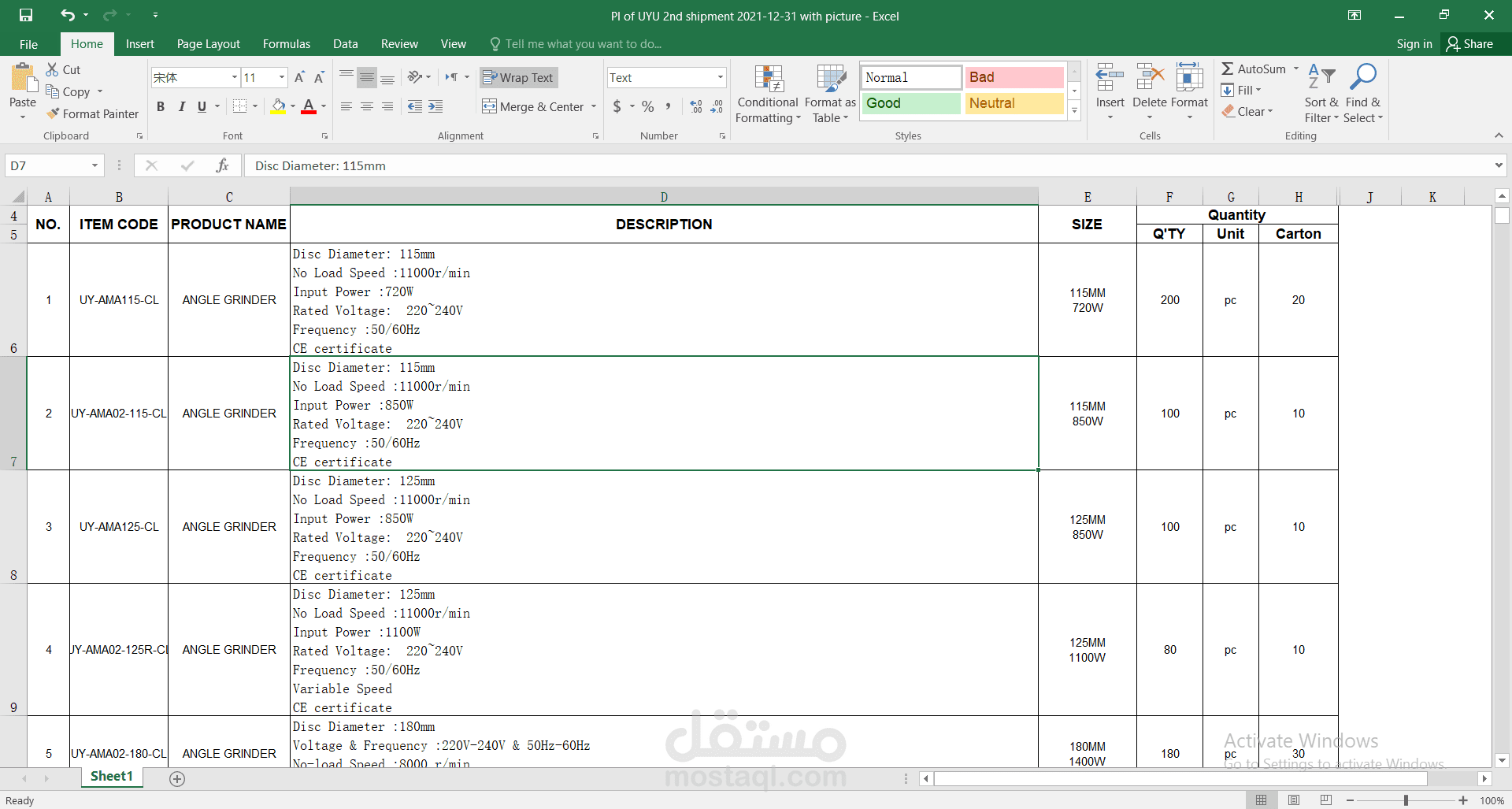Click the Increase Decimal icon
Screen dimensions: 1512x809
click(696, 106)
